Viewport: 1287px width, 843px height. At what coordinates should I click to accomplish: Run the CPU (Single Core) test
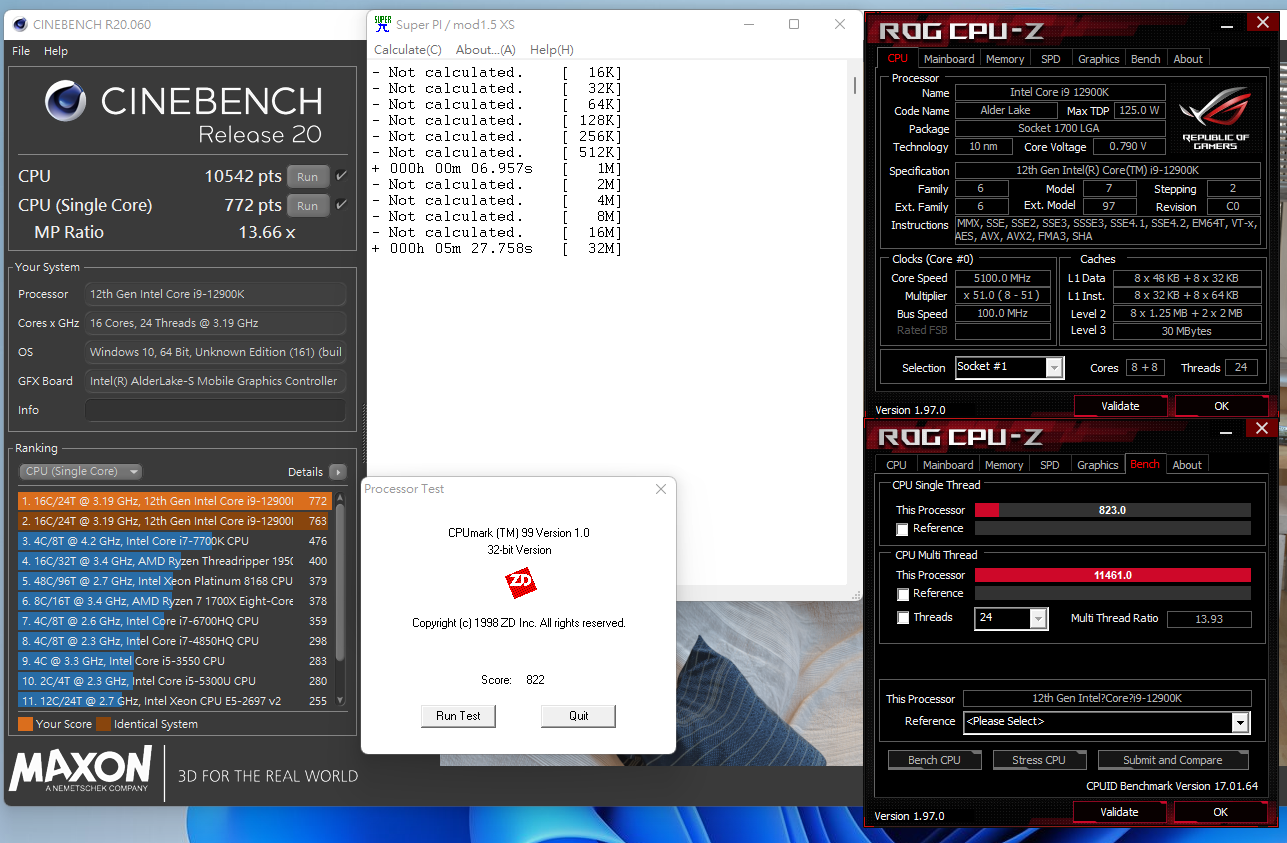point(308,206)
